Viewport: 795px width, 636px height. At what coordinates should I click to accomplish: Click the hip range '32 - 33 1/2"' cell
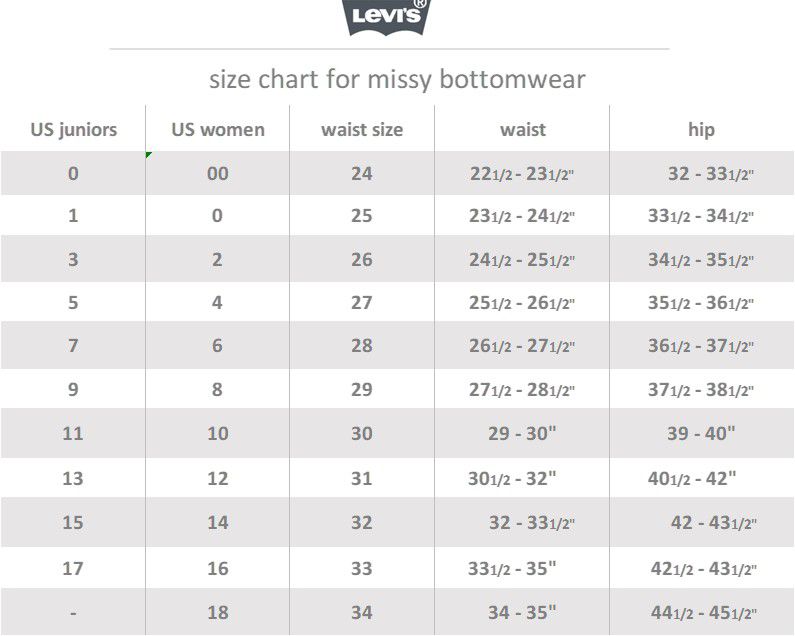(711, 174)
